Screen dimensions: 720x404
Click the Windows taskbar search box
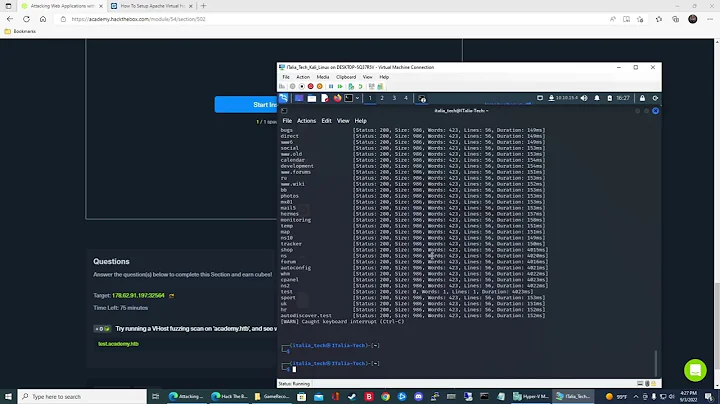point(82,396)
